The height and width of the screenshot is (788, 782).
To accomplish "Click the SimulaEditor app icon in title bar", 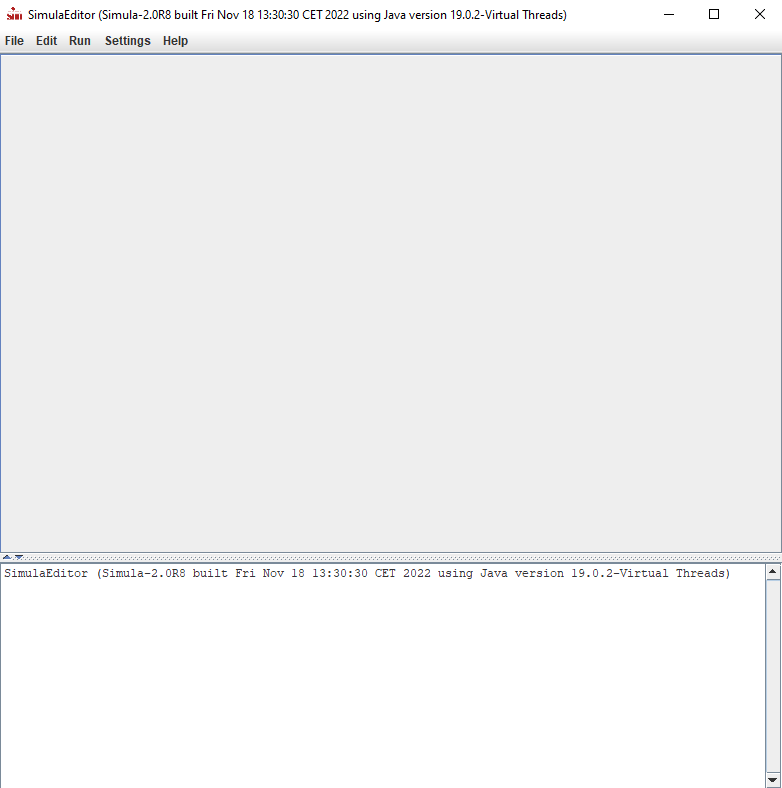I will [x=14, y=14].
